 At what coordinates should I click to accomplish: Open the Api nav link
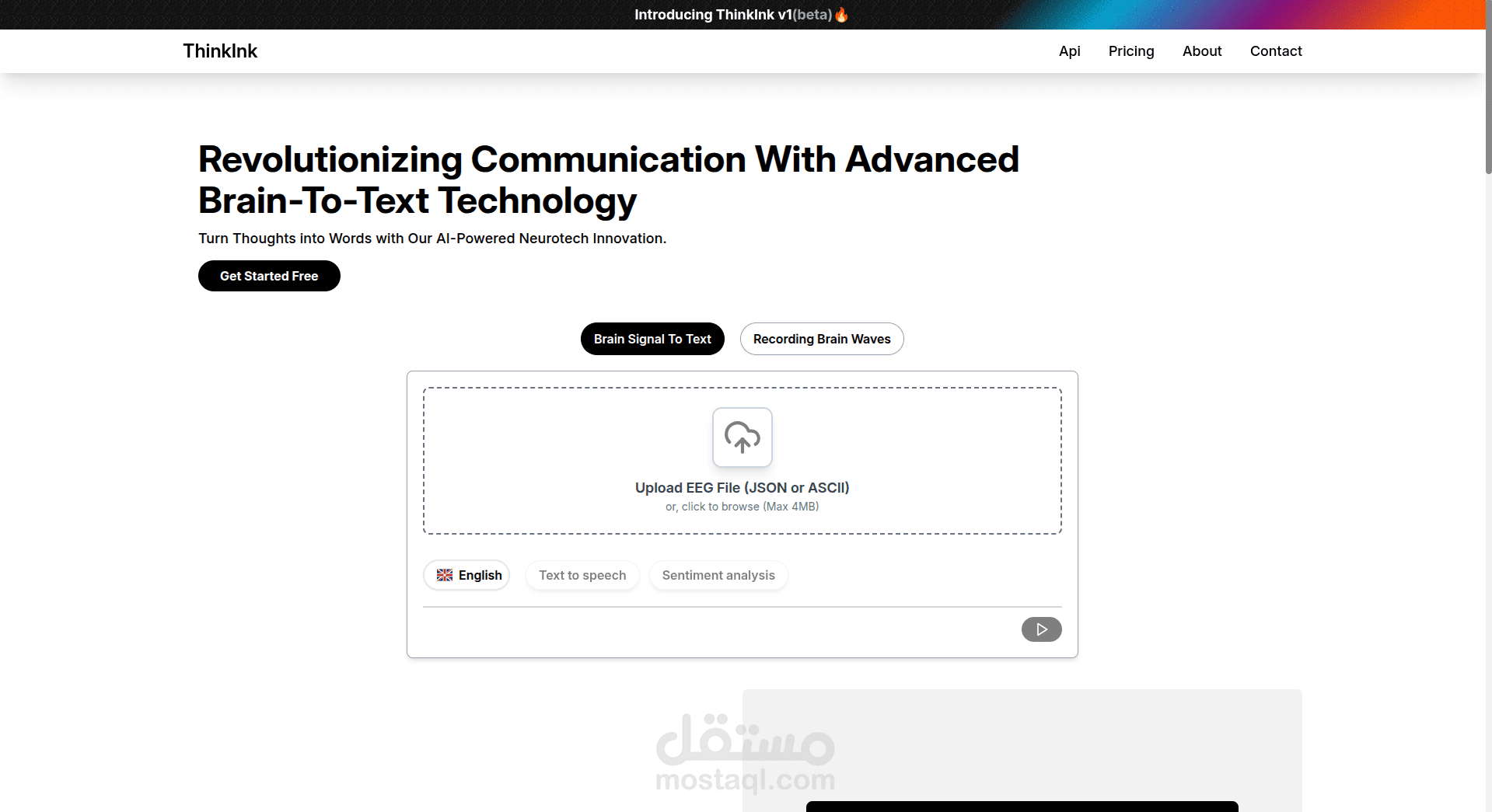click(1069, 51)
